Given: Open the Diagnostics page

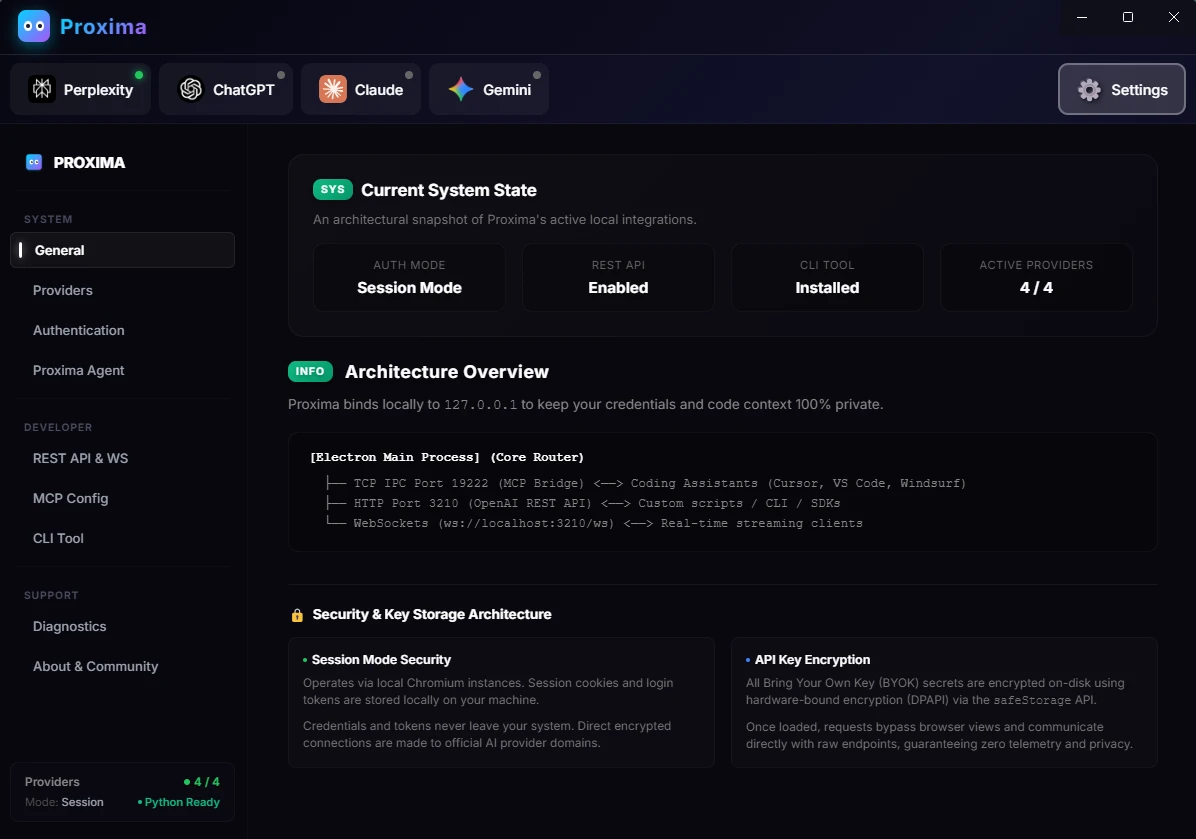Looking at the screenshot, I should (x=122, y=626).
